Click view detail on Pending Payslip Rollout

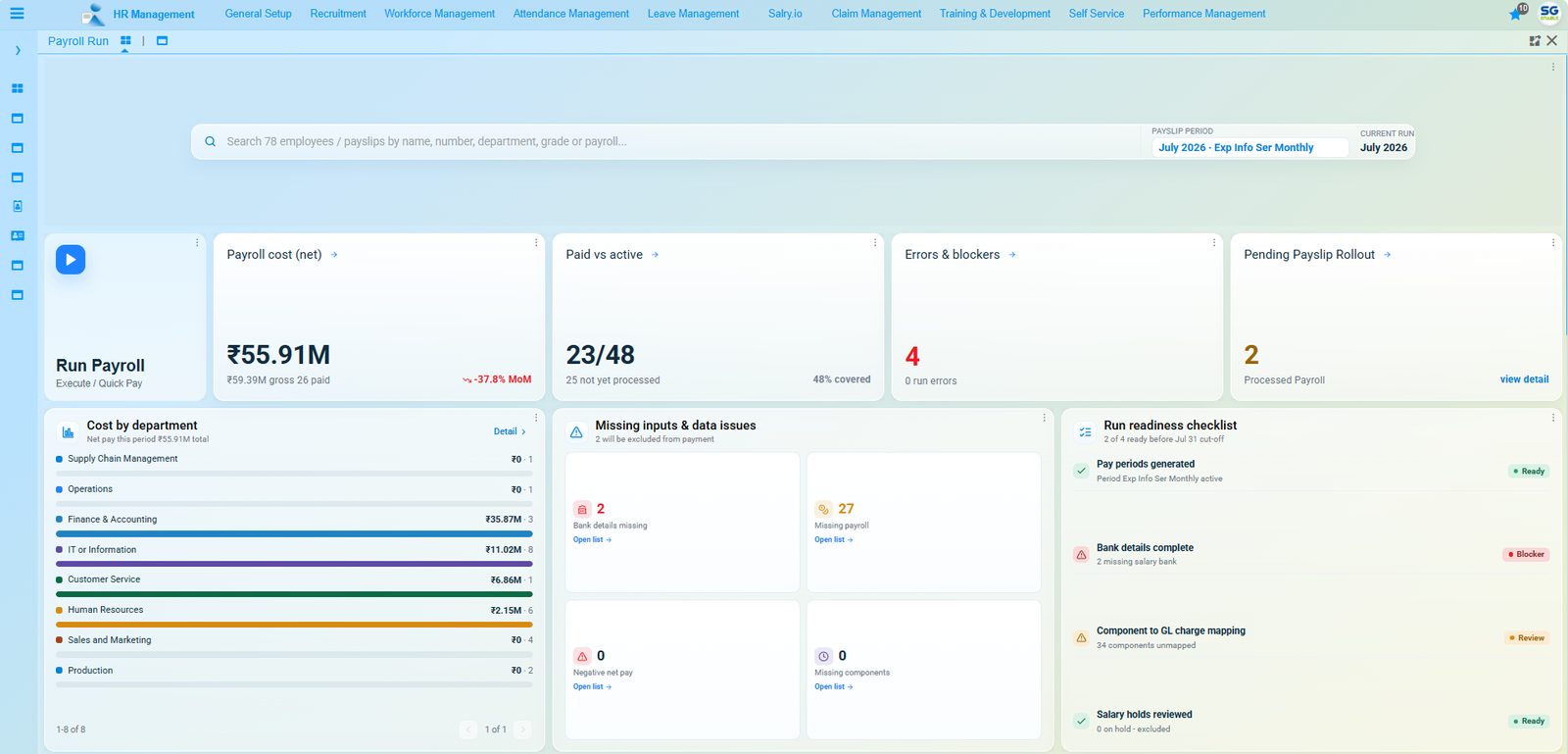tap(1524, 379)
